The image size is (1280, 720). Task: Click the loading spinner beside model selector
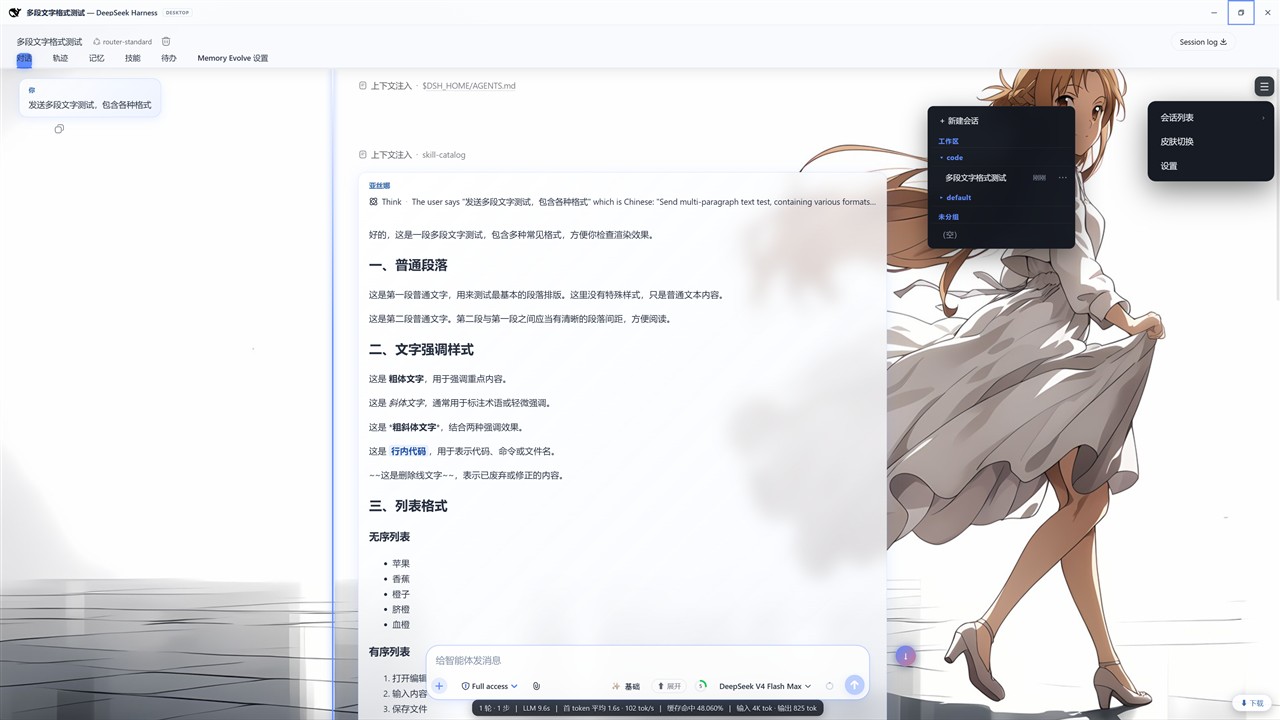pos(829,686)
